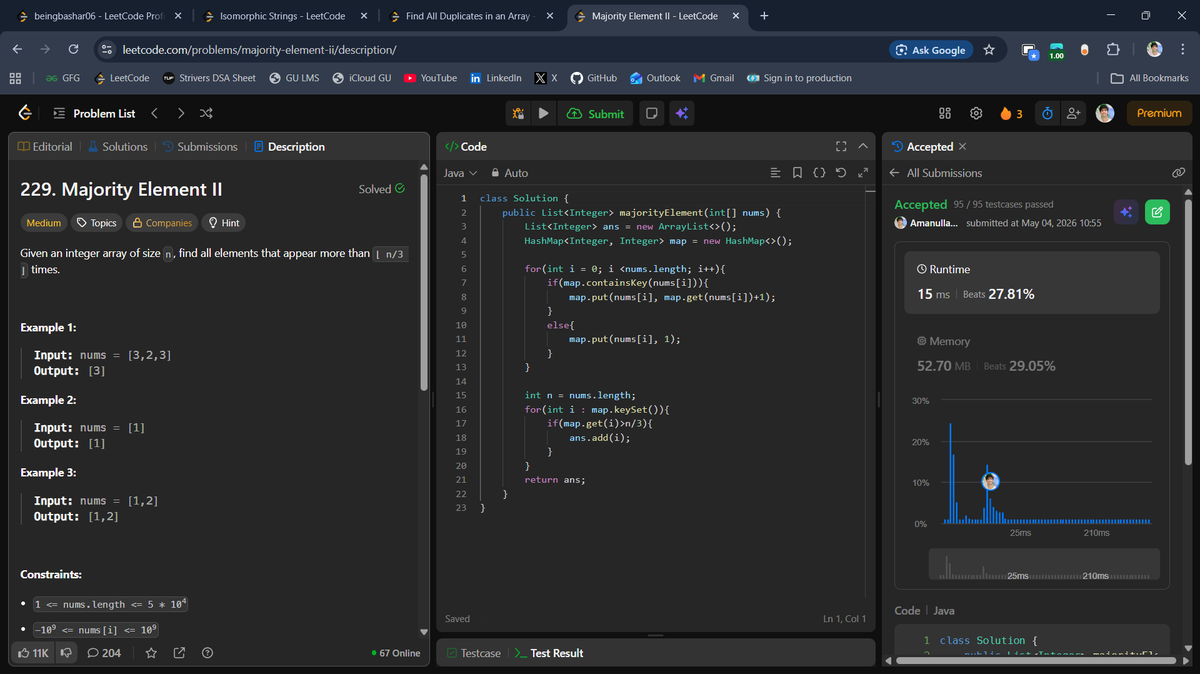Click the Topics tag

coord(96,223)
